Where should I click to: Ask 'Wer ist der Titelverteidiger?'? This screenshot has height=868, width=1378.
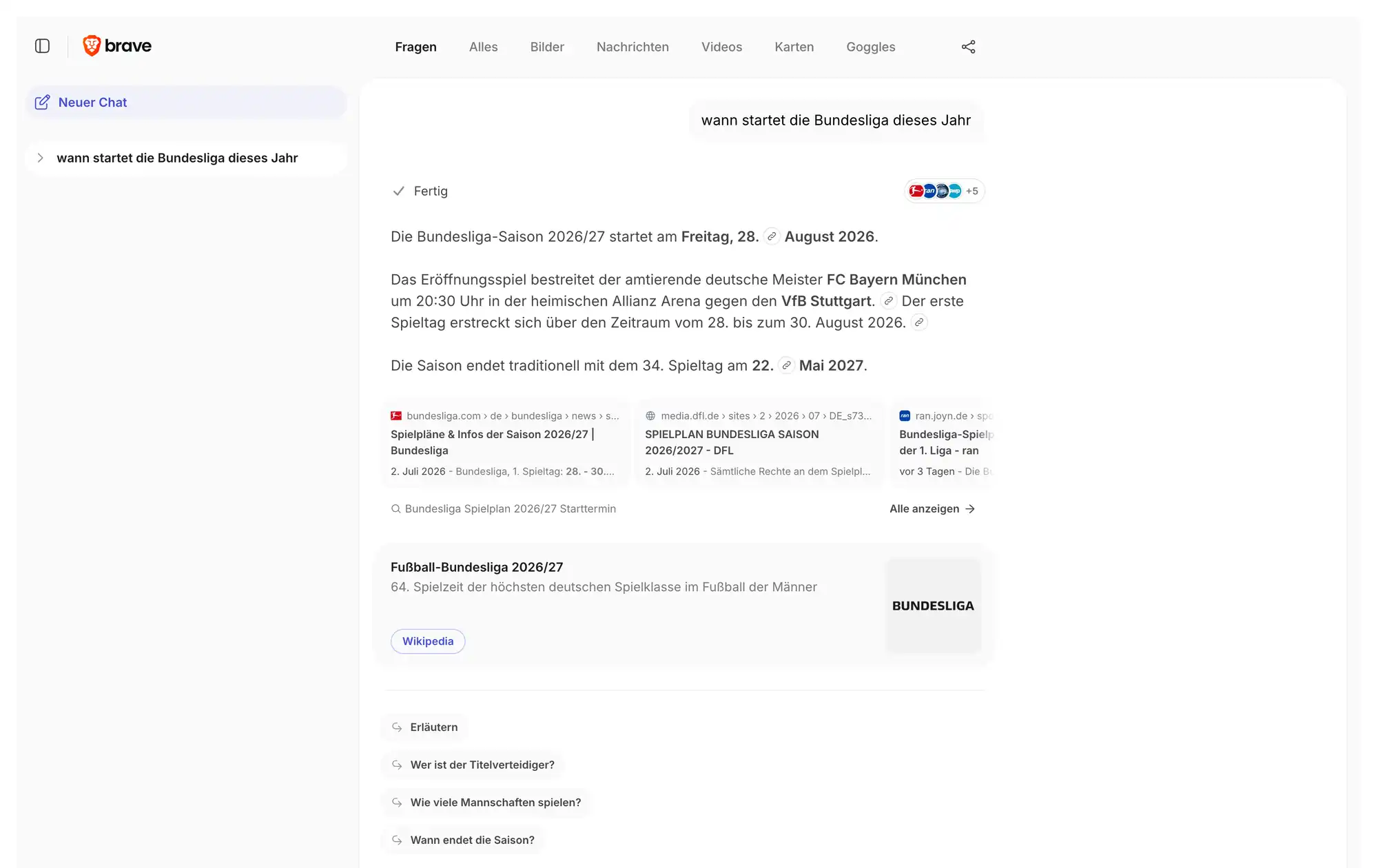pos(473,765)
